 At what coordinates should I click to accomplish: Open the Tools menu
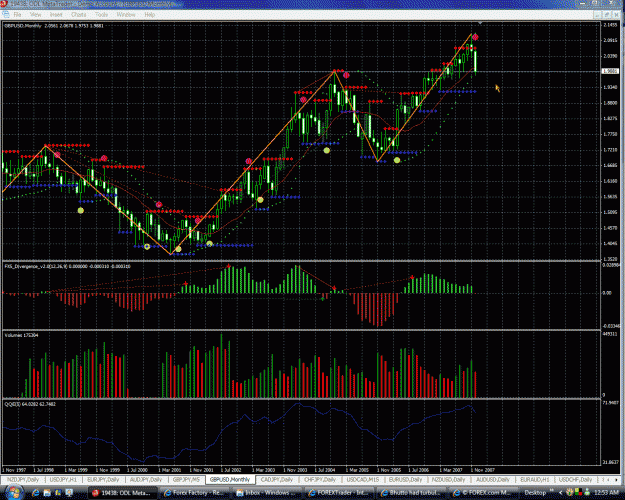pos(101,14)
